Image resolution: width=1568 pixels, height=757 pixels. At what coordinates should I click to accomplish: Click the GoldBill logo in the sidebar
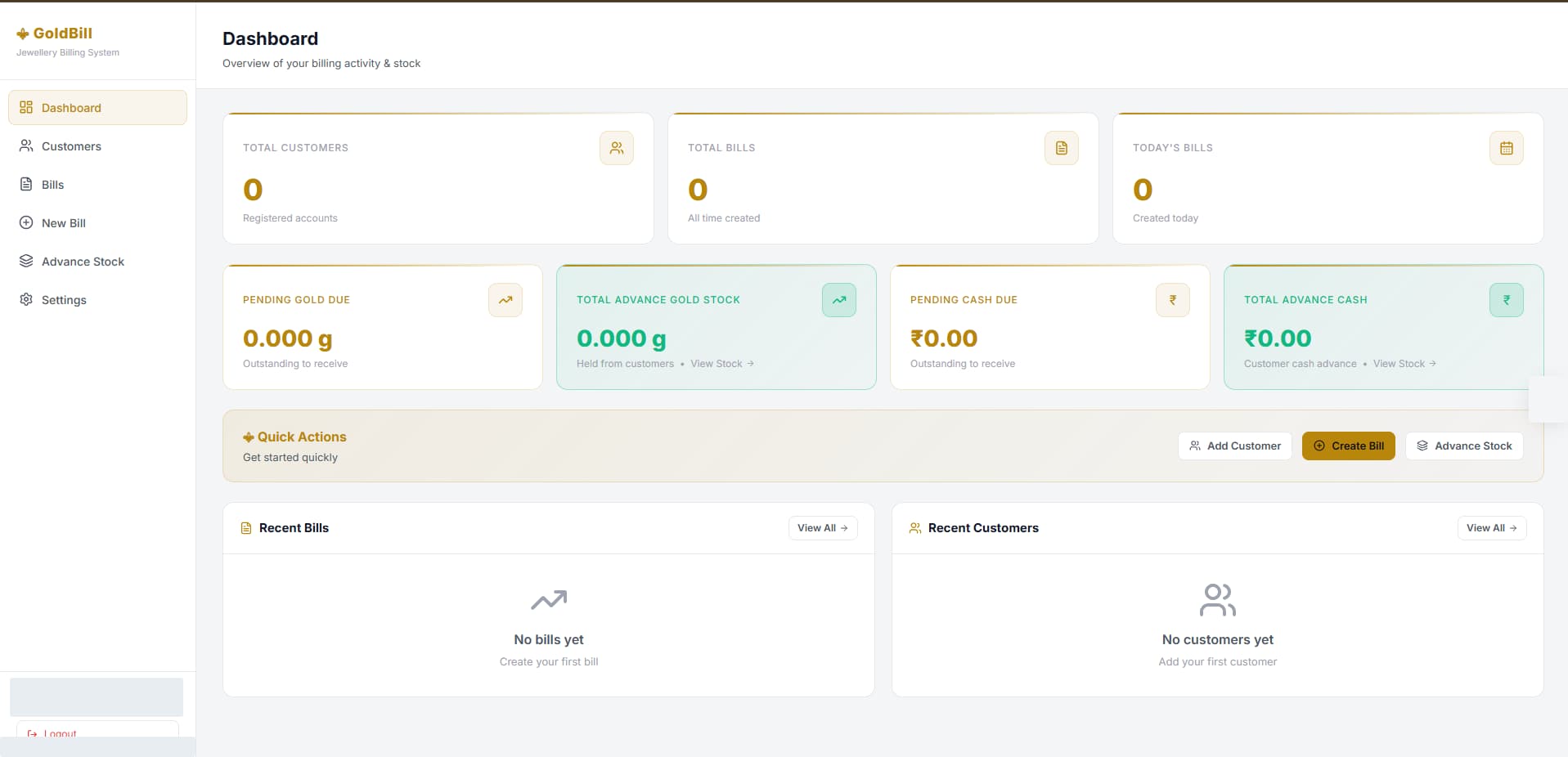tap(55, 34)
